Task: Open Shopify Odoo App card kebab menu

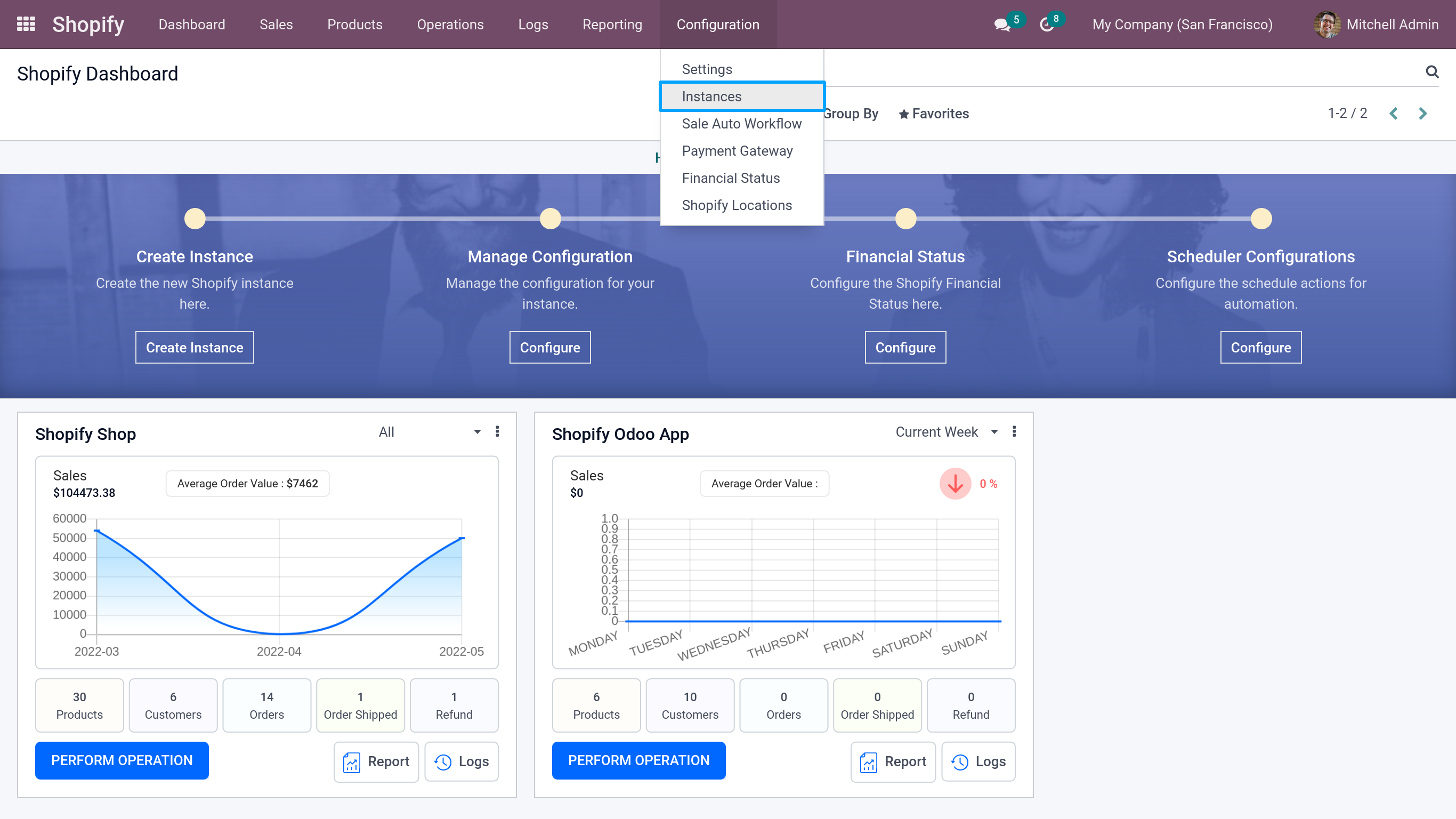Action: pos(1014,432)
